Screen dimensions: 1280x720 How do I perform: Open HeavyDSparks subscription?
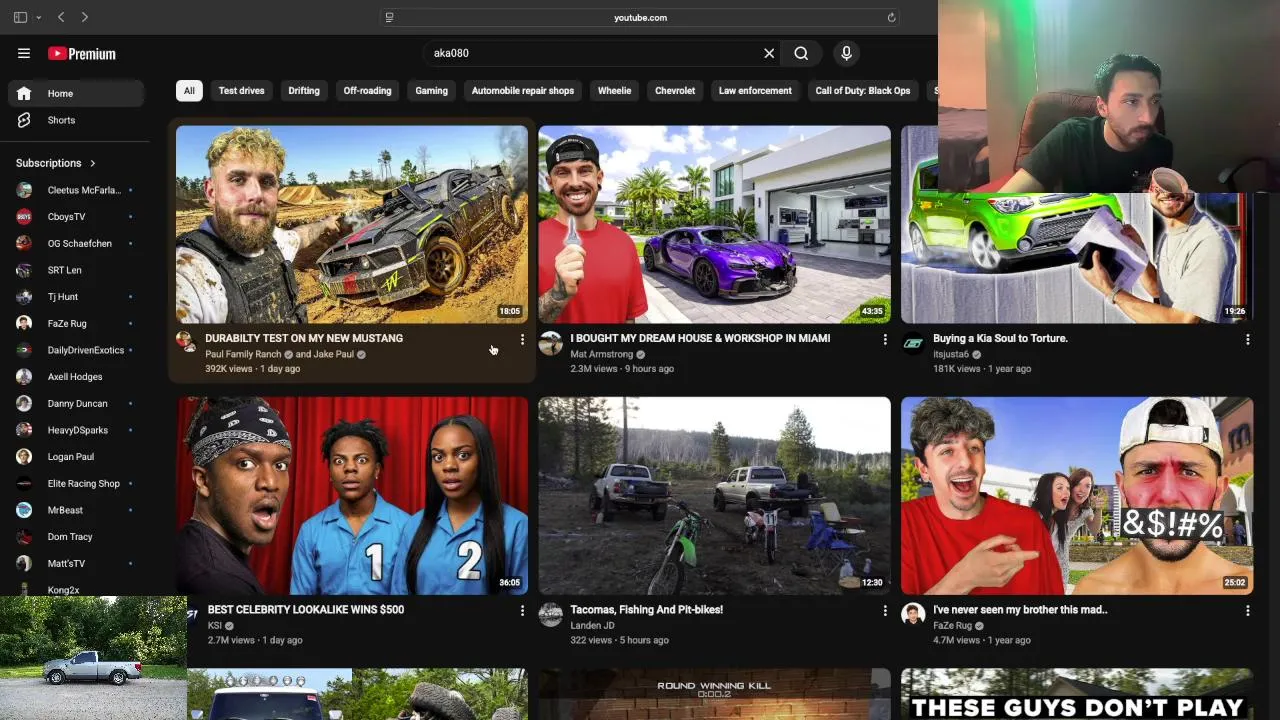[75, 430]
